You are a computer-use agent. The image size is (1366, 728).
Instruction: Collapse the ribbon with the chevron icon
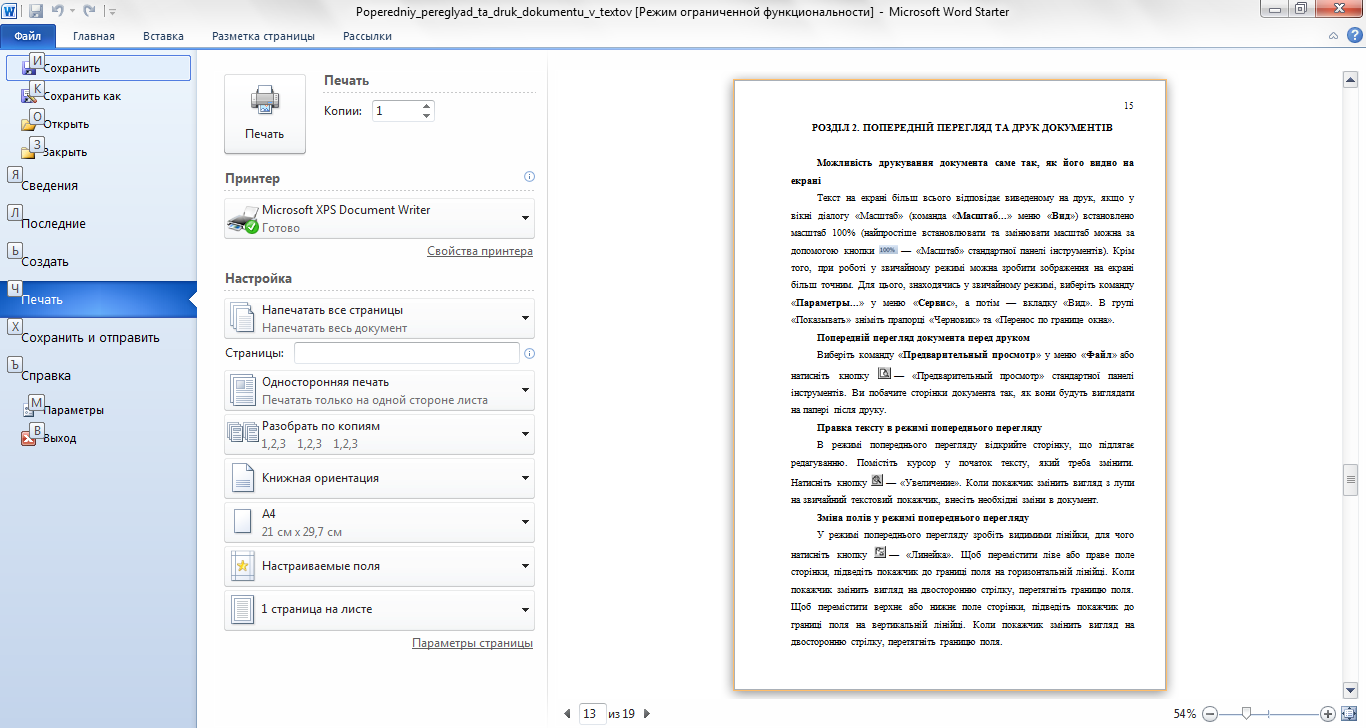1333,35
